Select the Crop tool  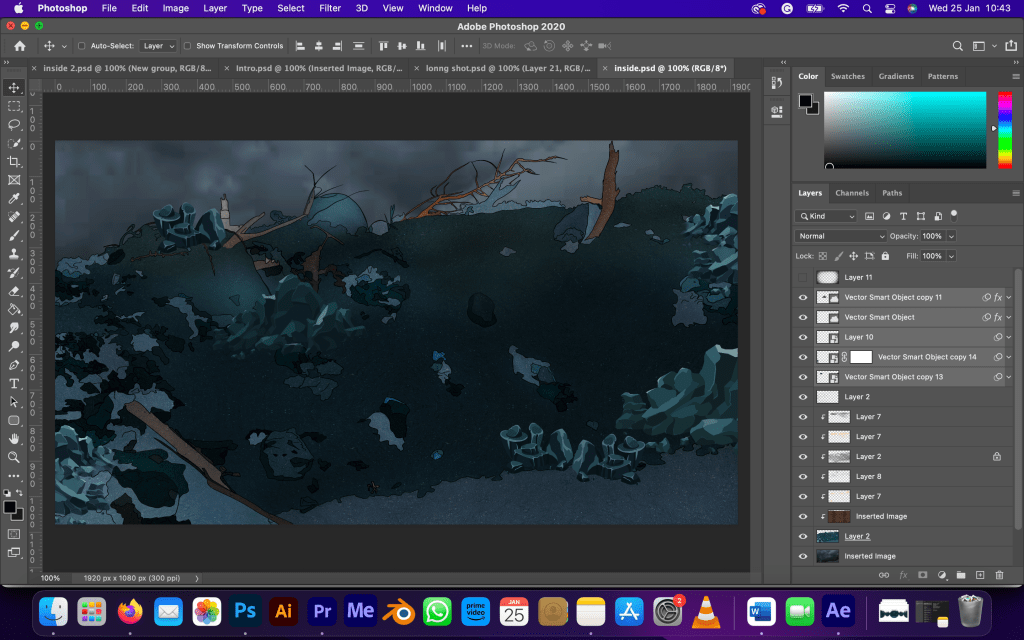coord(14,162)
